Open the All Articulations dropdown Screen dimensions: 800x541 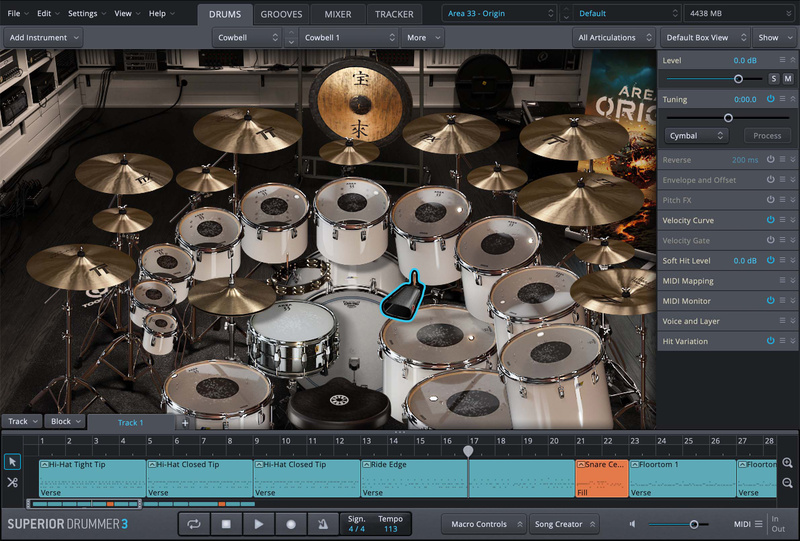614,38
